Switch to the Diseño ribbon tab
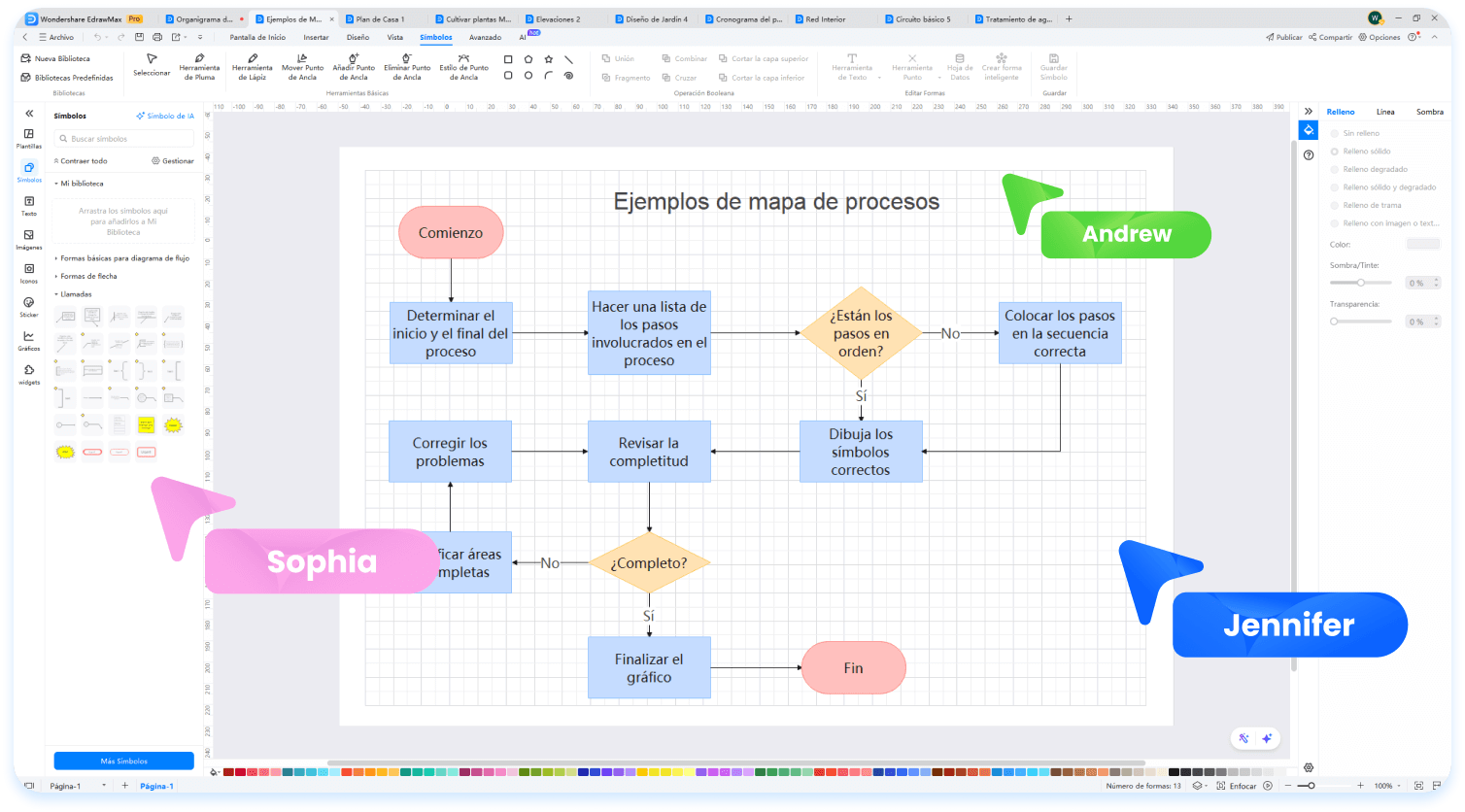The width and height of the screenshot is (1465, 812). tap(358, 37)
